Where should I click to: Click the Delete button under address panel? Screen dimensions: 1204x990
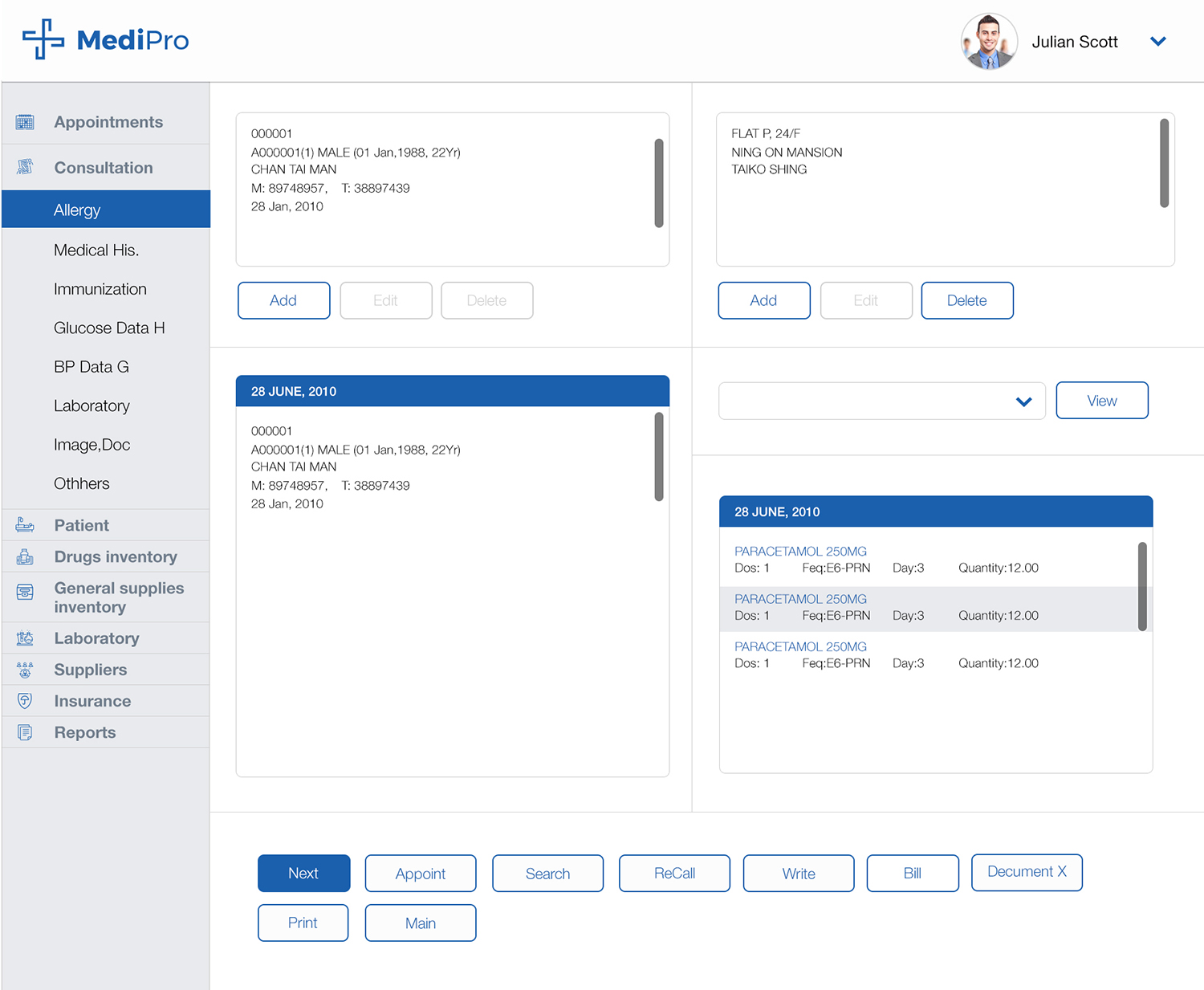point(966,300)
